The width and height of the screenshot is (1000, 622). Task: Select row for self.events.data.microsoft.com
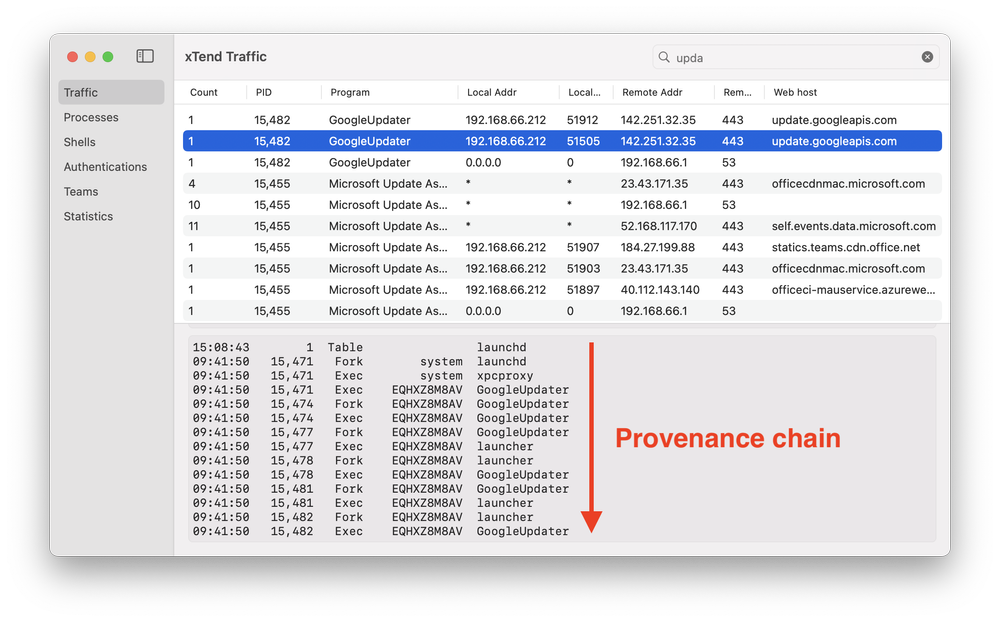point(562,226)
